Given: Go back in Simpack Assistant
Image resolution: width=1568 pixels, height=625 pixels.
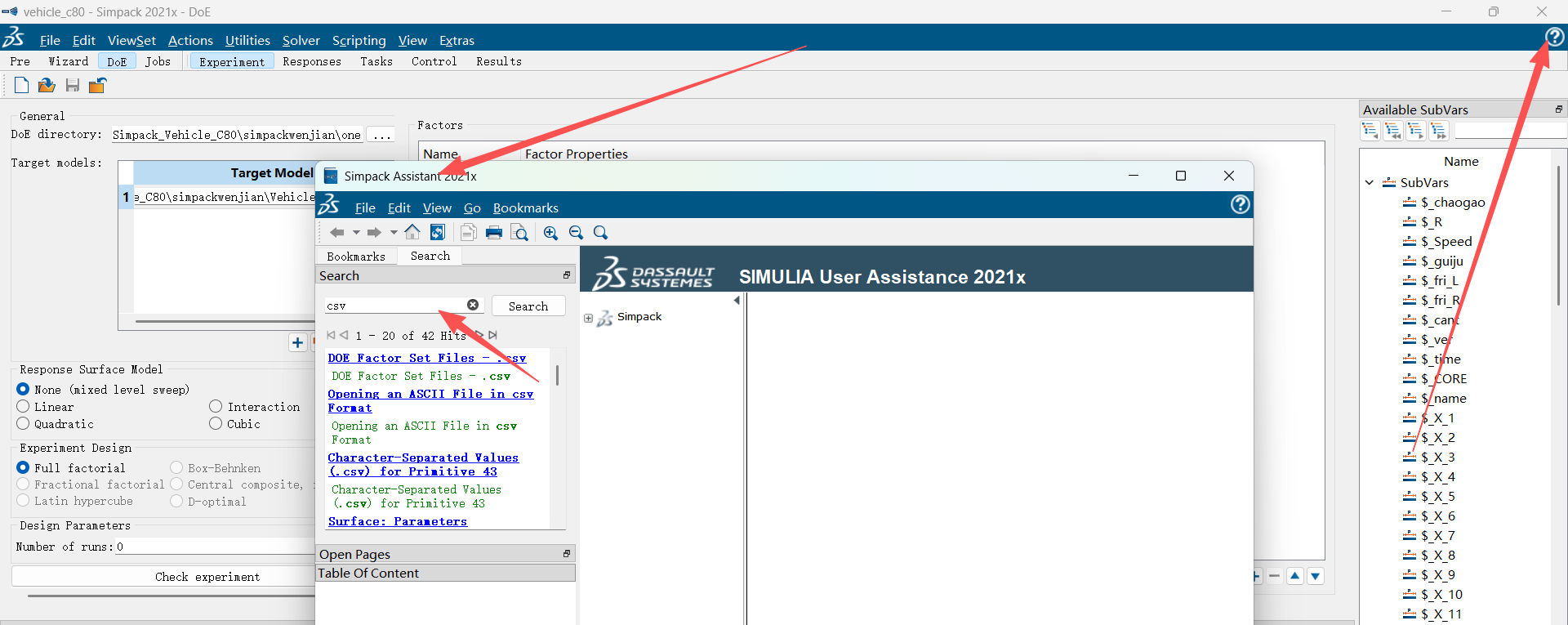Looking at the screenshot, I should (336, 233).
